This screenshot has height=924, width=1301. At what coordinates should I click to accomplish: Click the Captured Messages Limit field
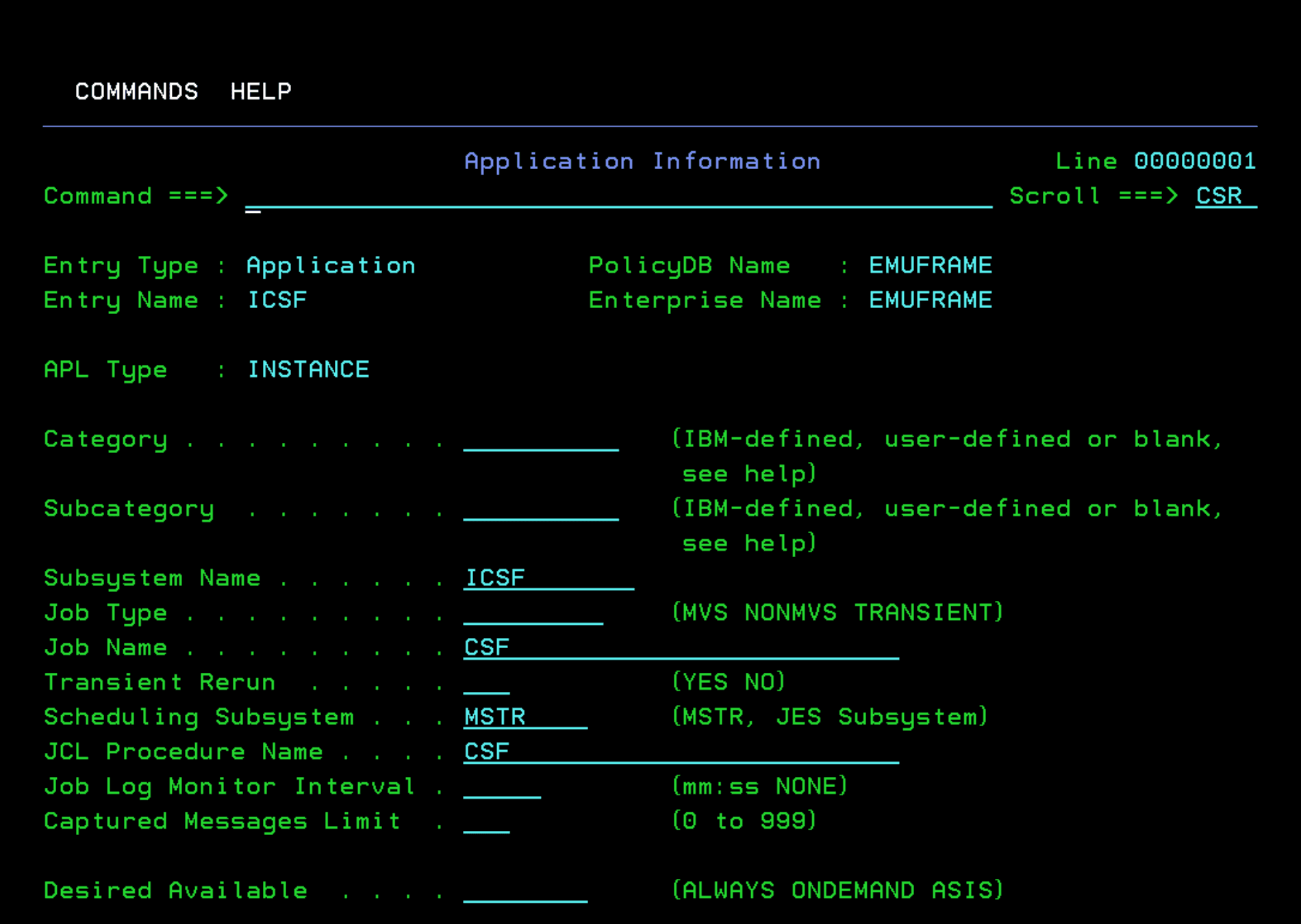[x=488, y=821]
